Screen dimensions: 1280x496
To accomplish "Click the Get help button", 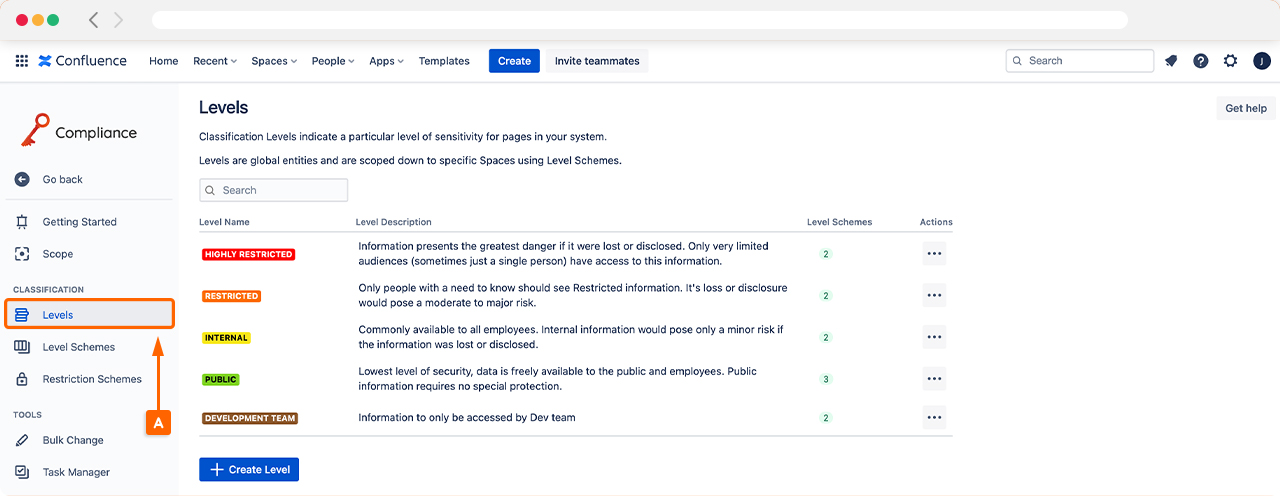I will pyautogui.click(x=1245, y=108).
